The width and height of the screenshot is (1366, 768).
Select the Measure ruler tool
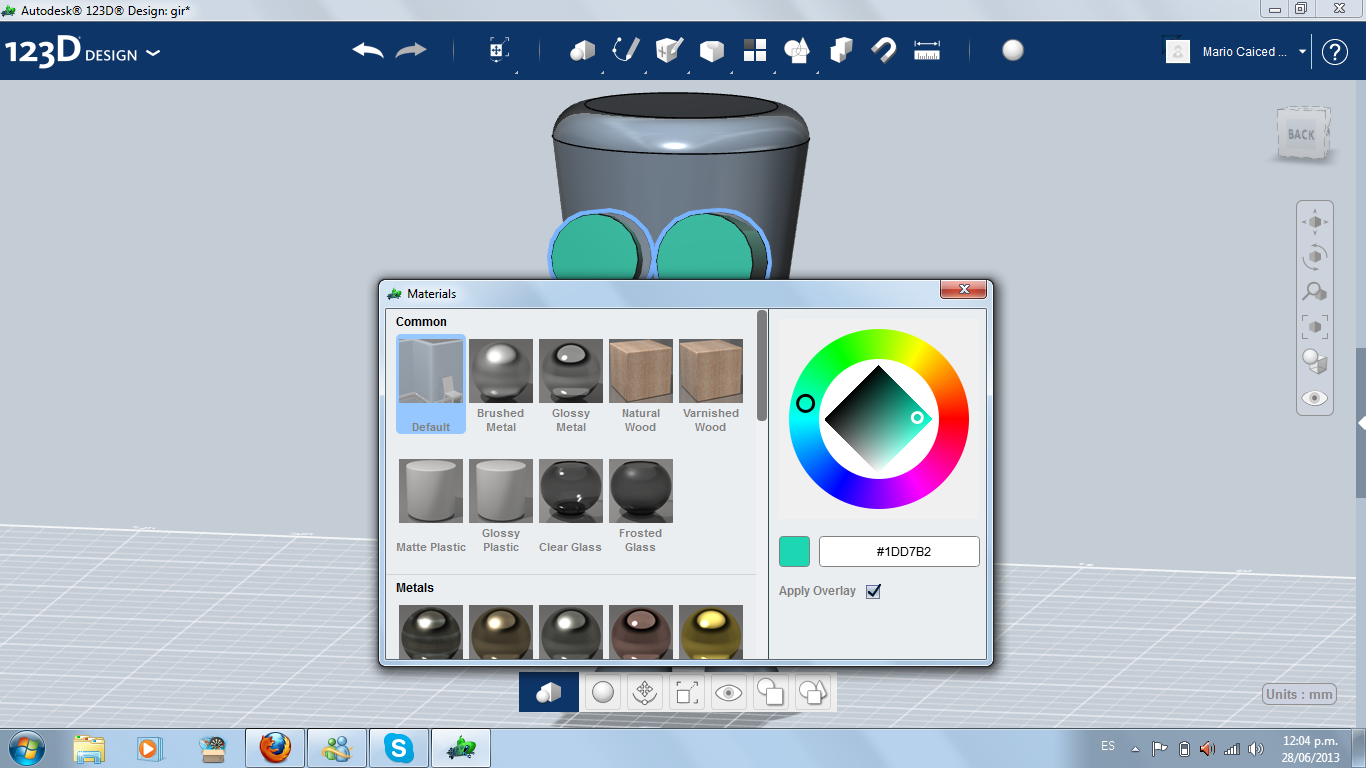click(x=927, y=50)
